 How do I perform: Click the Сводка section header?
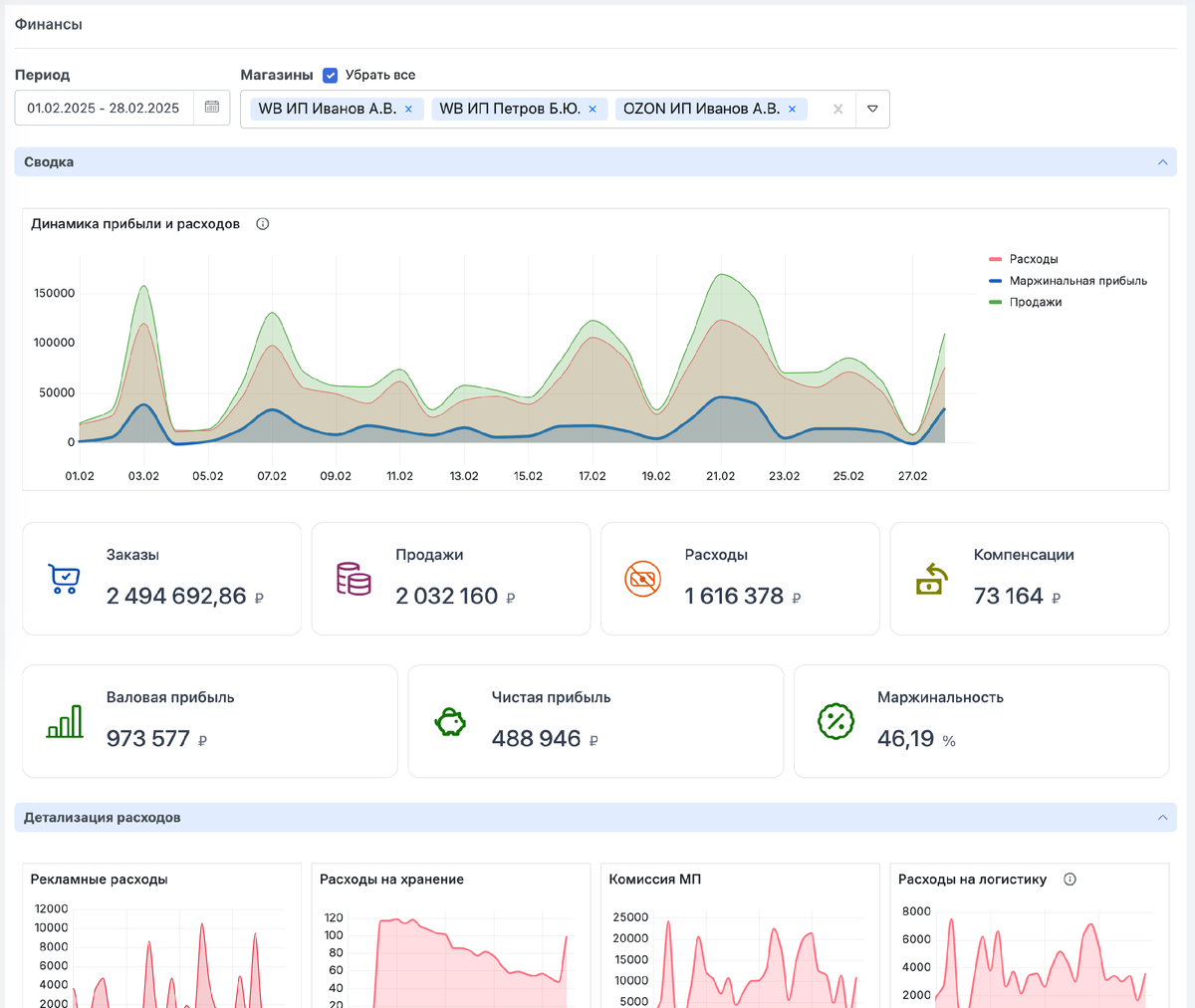pyautogui.click(x=596, y=162)
